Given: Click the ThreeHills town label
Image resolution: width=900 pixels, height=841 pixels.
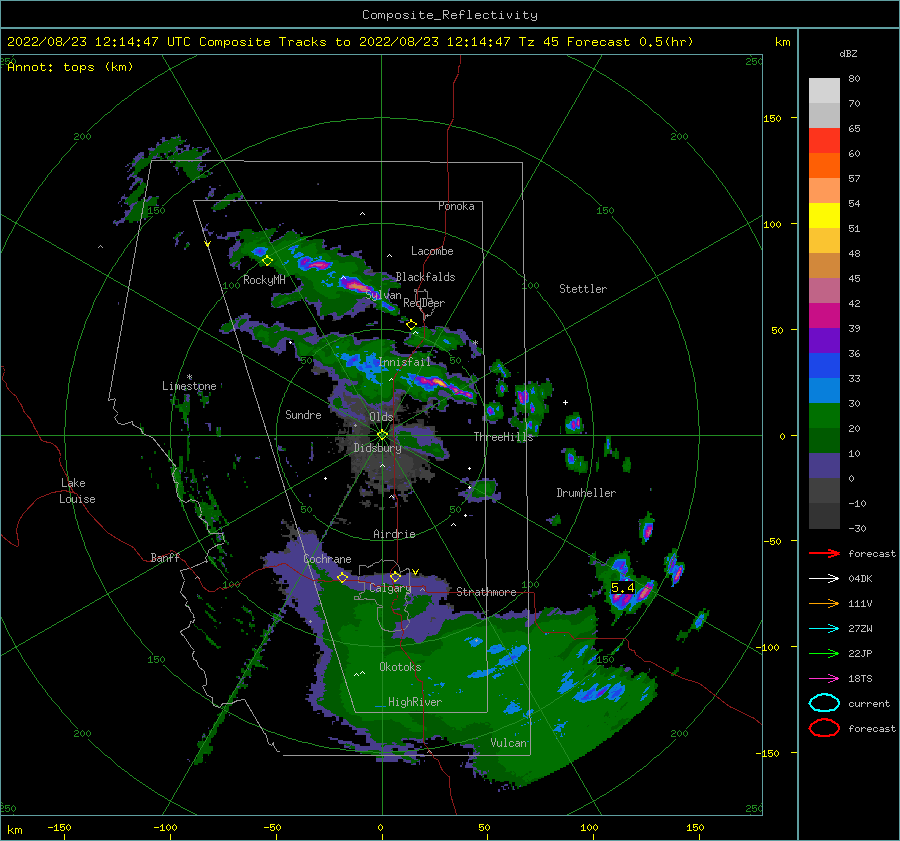Looking at the screenshot, I should [503, 437].
